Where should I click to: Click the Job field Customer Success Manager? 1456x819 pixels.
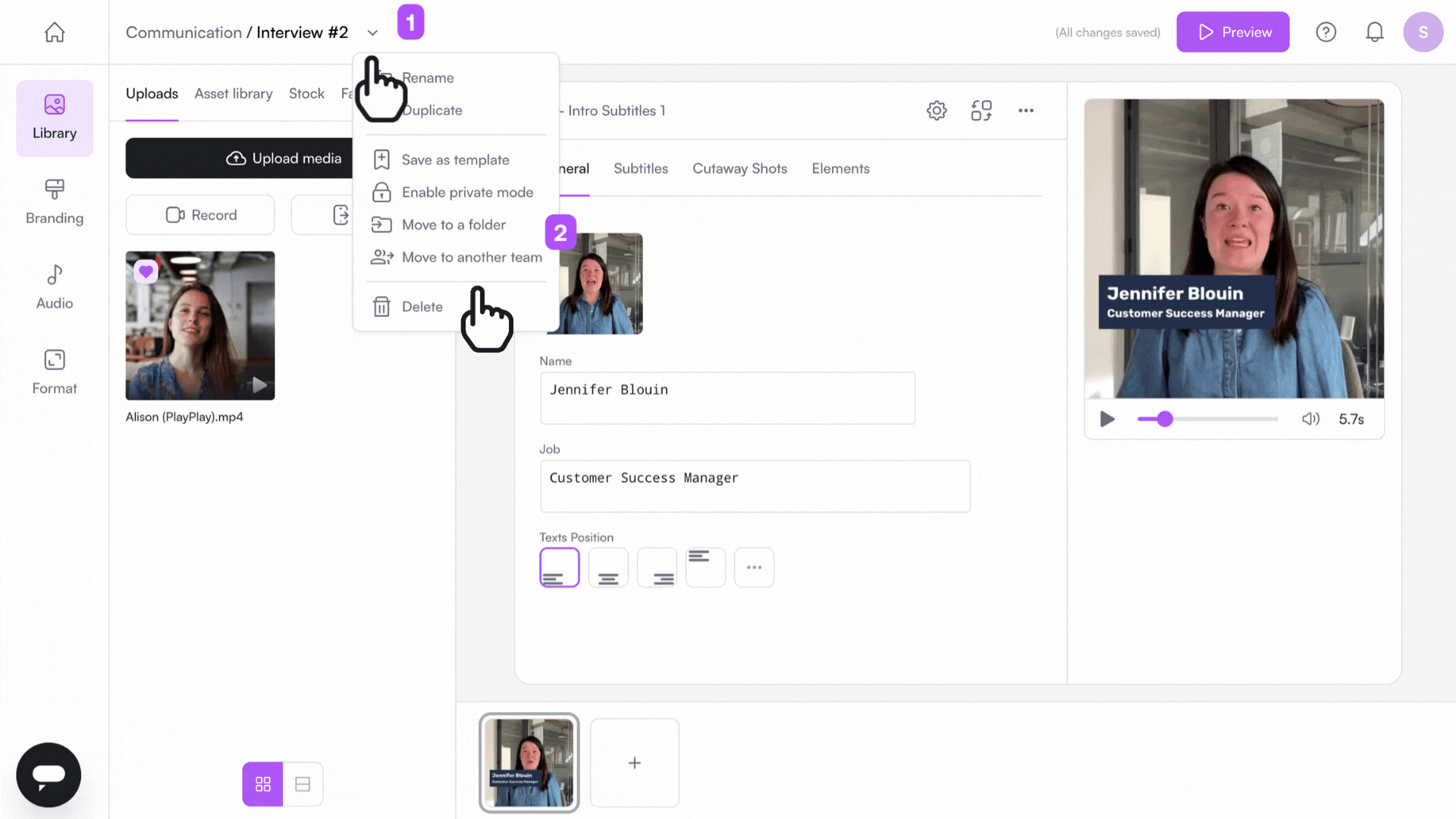[x=755, y=486]
